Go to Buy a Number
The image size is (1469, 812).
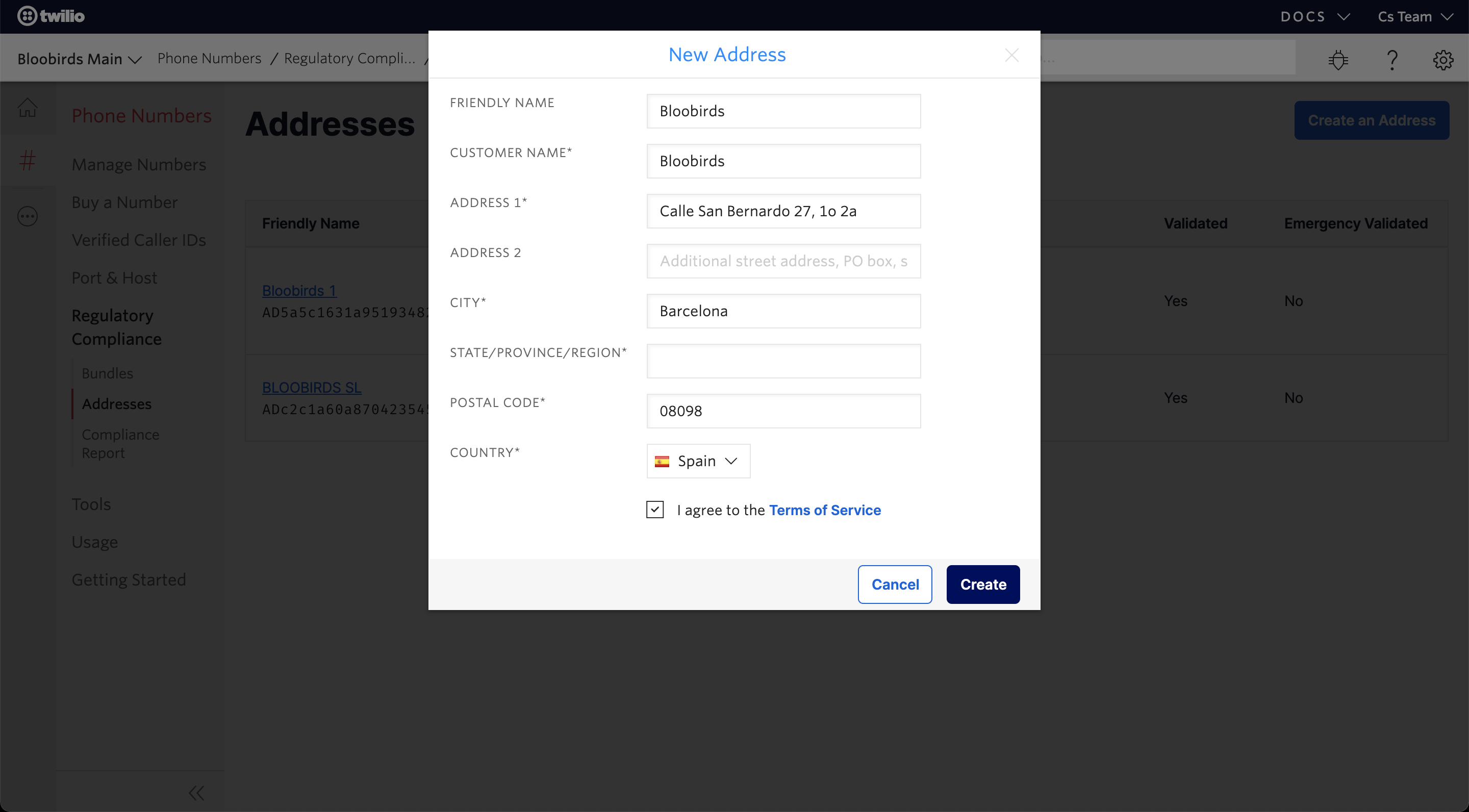click(x=124, y=202)
